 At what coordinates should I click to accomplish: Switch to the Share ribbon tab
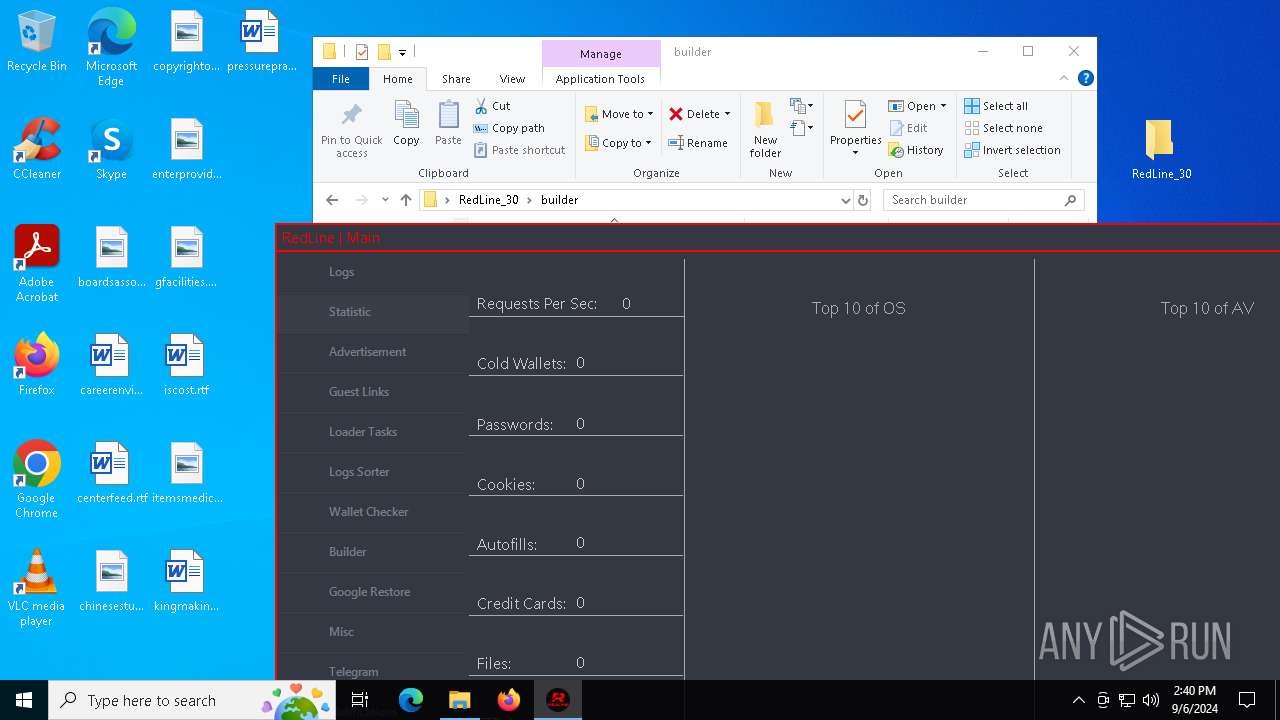pyautogui.click(x=456, y=79)
